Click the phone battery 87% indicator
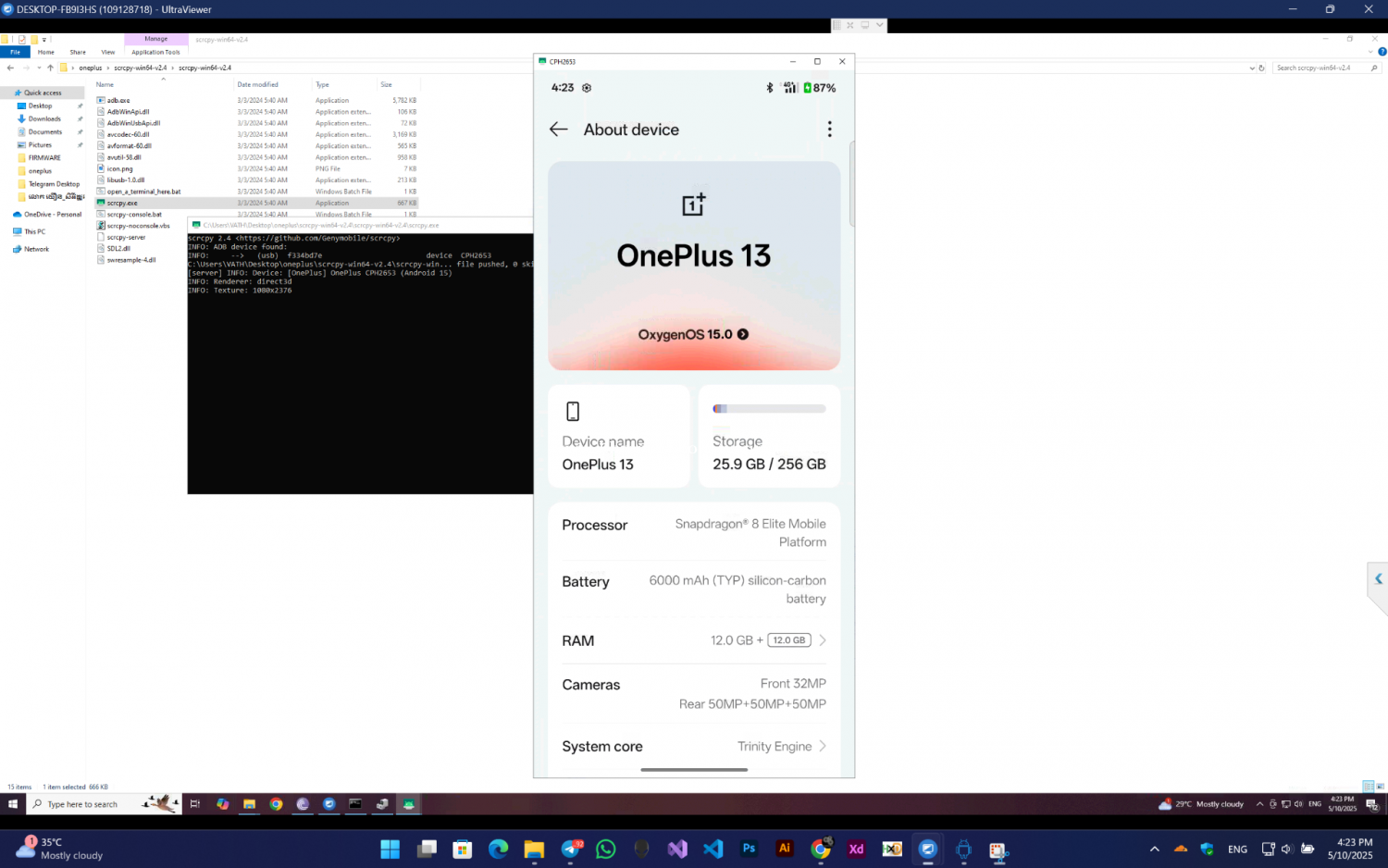 (x=820, y=88)
